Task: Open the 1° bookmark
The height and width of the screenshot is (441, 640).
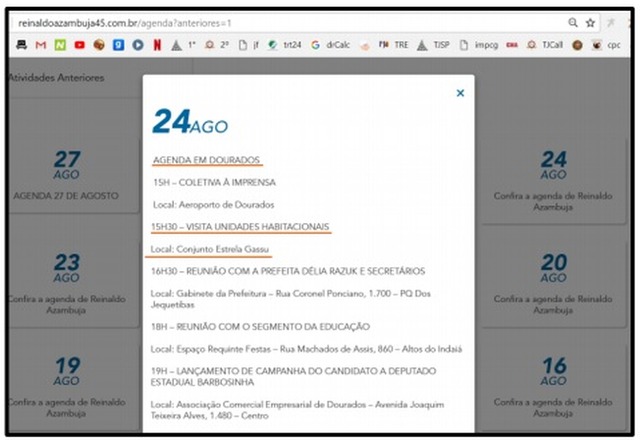Action: tap(184, 45)
